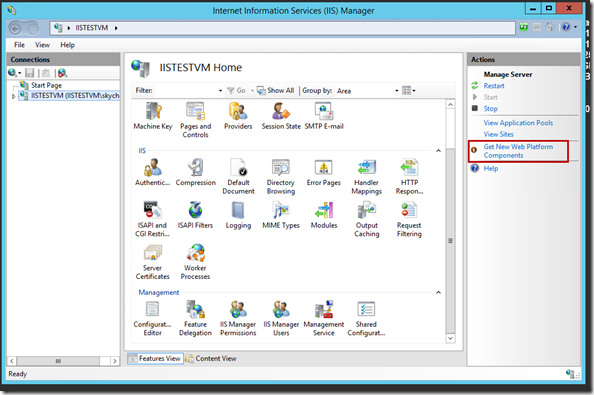Open the Logging feature
Screen dimensions: 594x395
[x=238, y=215]
